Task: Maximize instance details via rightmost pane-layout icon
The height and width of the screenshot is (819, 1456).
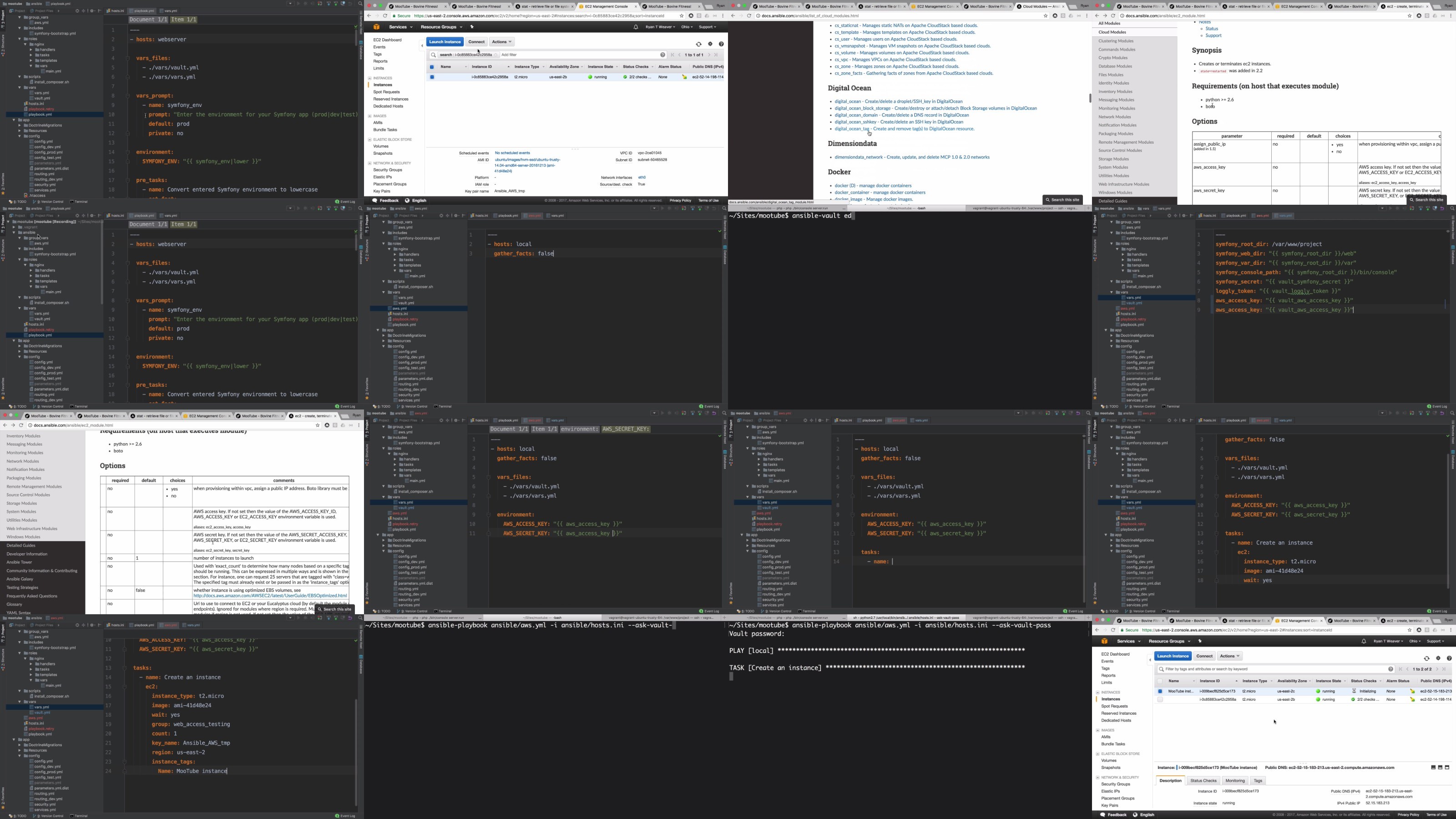Action: coord(1447,768)
